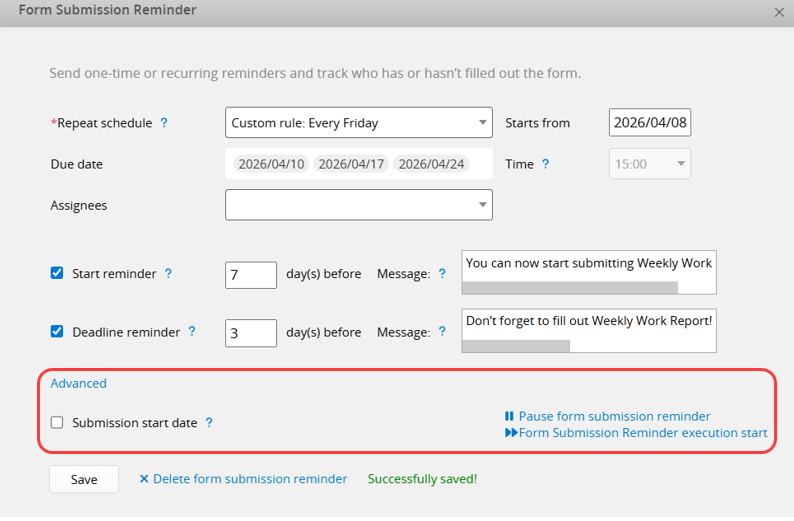Click help icon beside Start reminder Message

point(442,273)
